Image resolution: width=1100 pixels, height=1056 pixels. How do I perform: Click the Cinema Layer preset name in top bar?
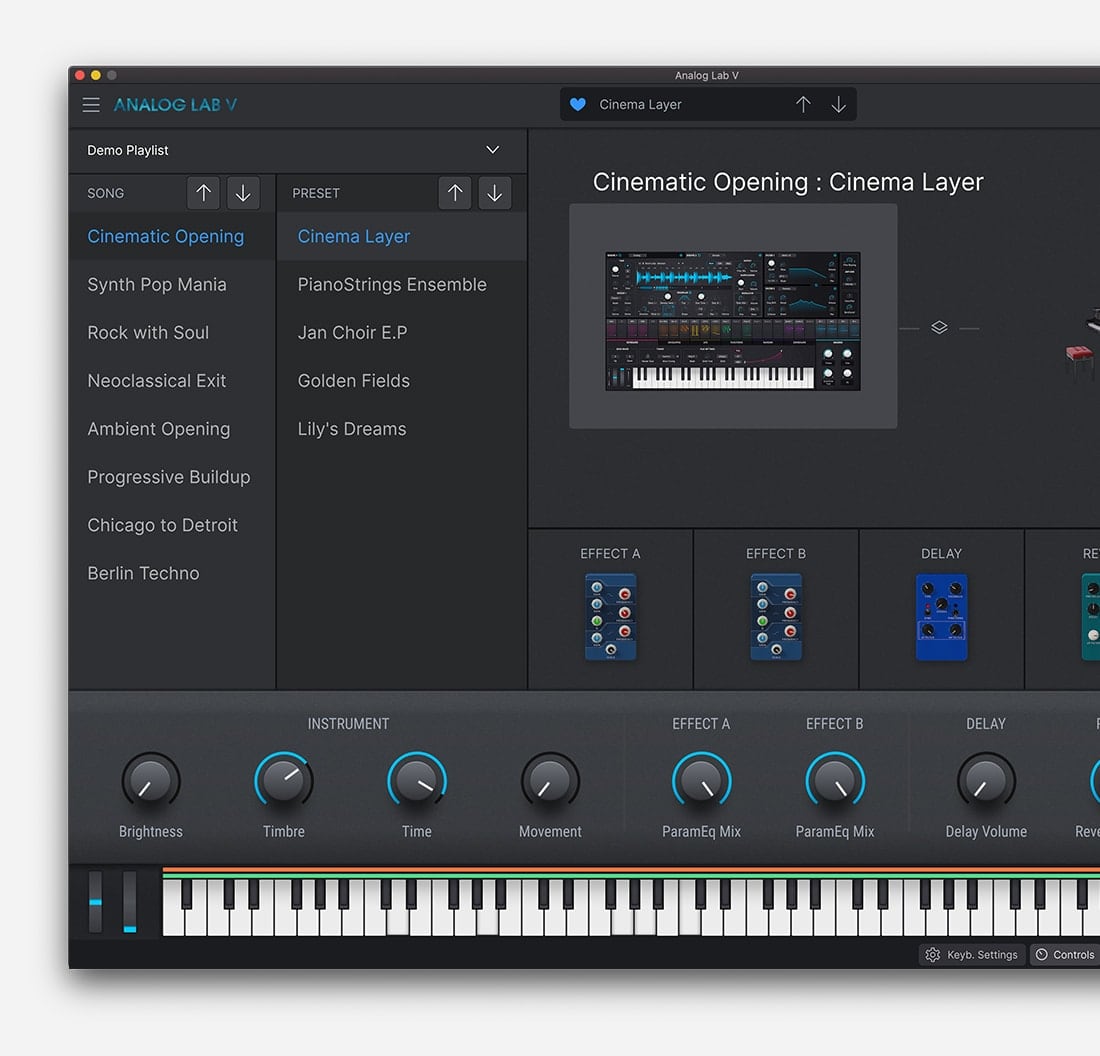[x=640, y=105]
